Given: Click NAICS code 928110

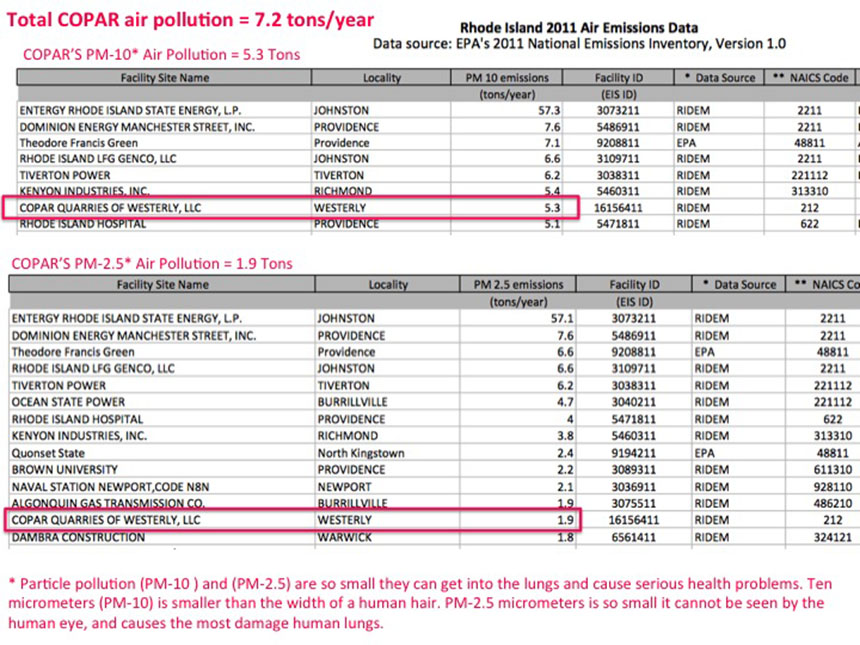Looking at the screenshot, I should [x=833, y=486].
